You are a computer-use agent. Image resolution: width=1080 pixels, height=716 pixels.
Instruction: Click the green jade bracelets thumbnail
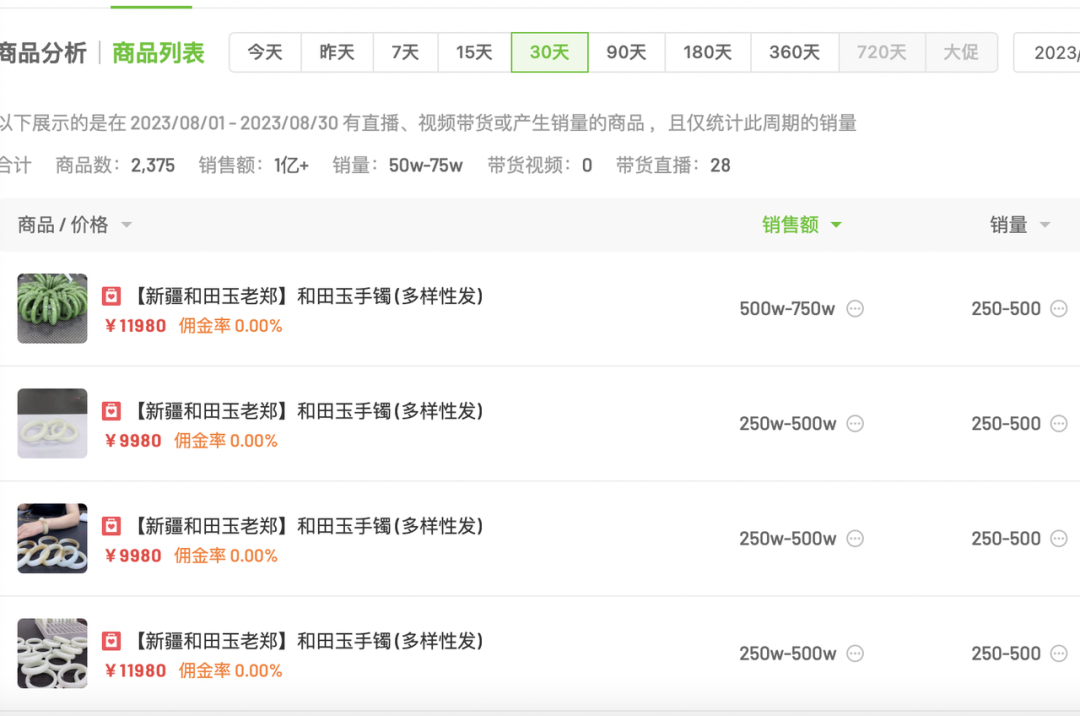pyautogui.click(x=52, y=308)
